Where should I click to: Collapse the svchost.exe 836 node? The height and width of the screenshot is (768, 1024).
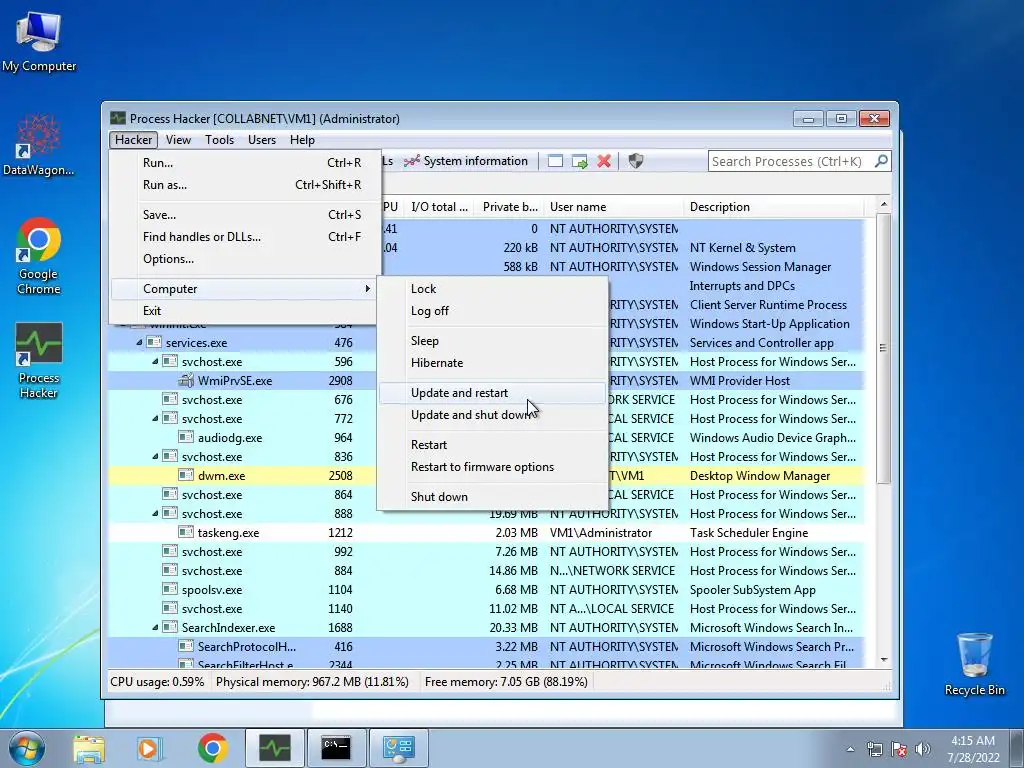coord(155,456)
